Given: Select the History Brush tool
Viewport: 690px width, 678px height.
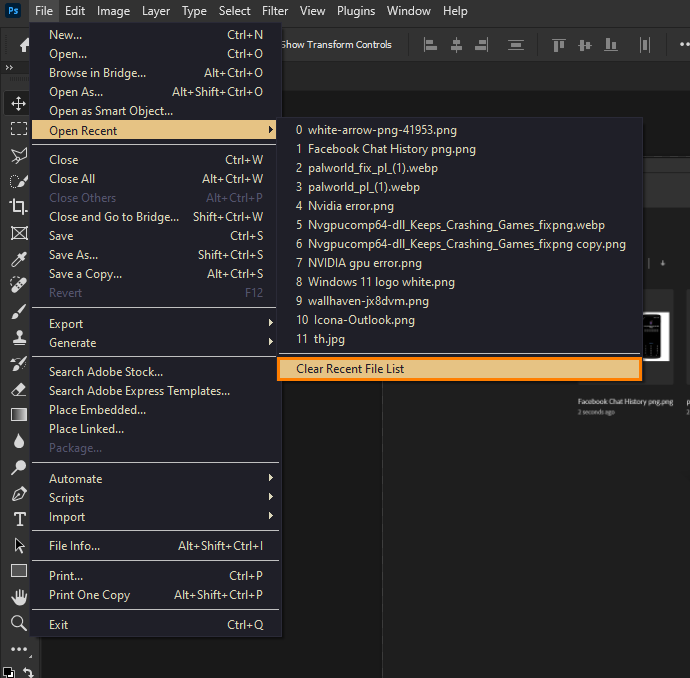Looking at the screenshot, I should point(18,363).
